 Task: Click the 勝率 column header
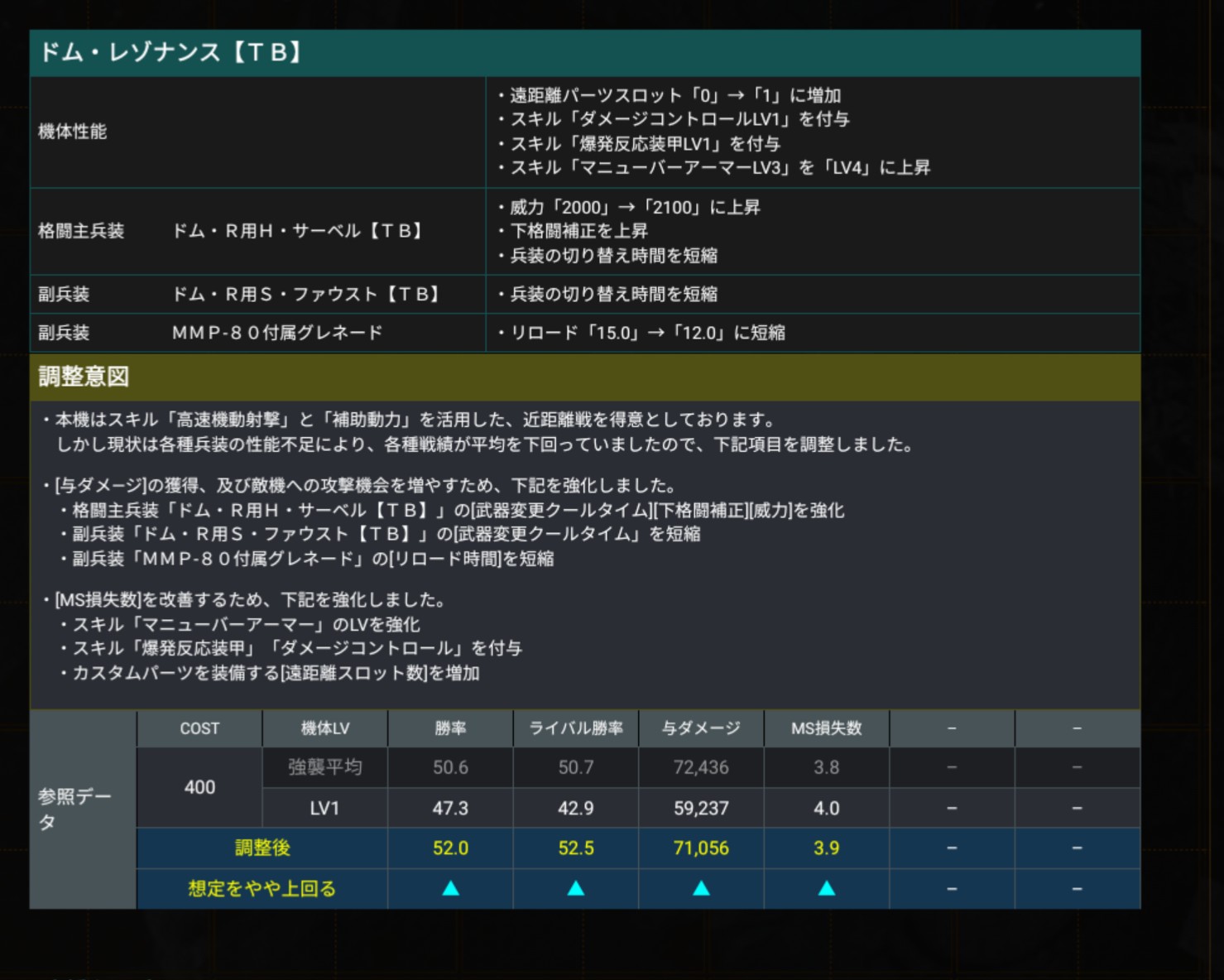click(x=450, y=728)
